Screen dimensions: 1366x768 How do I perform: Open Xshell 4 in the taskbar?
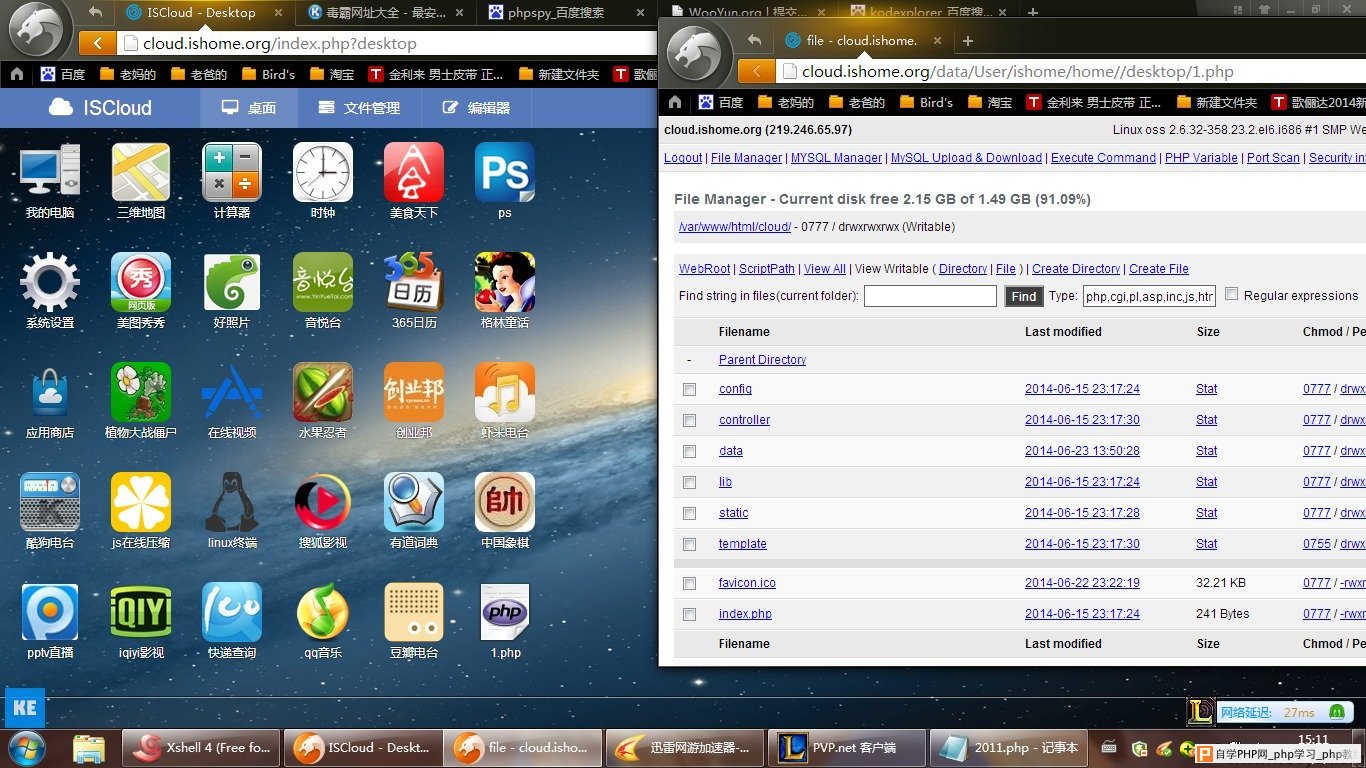pyautogui.click(x=202, y=747)
